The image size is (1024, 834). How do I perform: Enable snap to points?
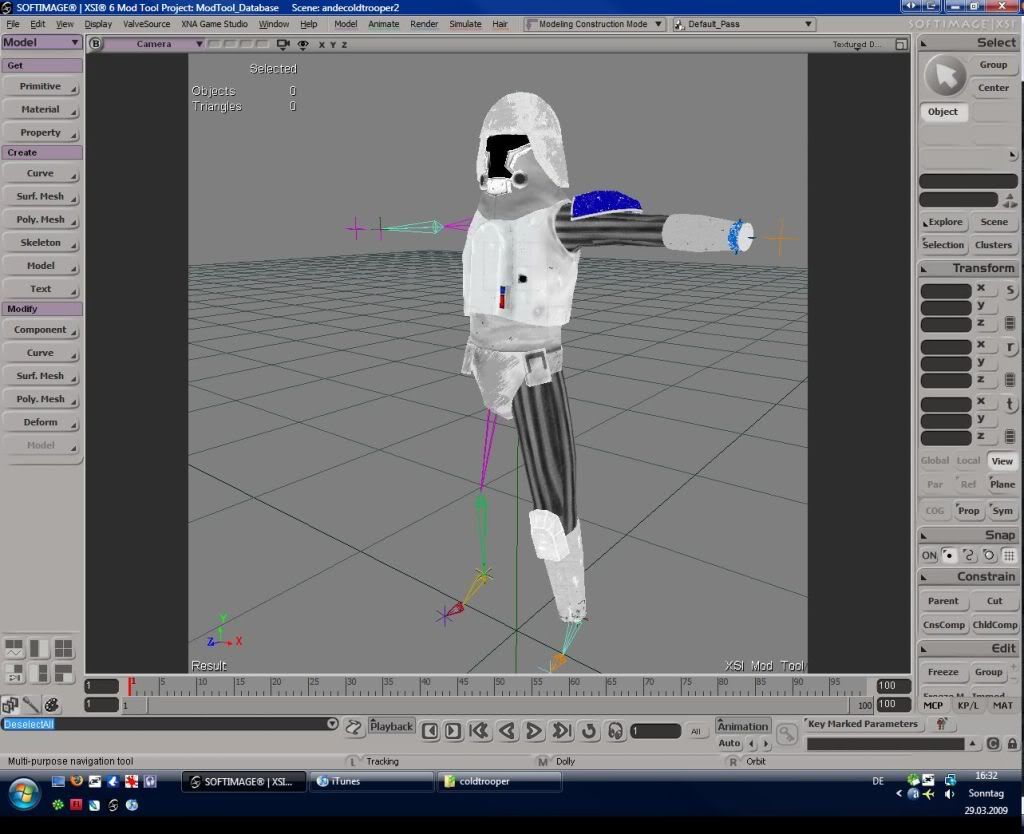[949, 556]
